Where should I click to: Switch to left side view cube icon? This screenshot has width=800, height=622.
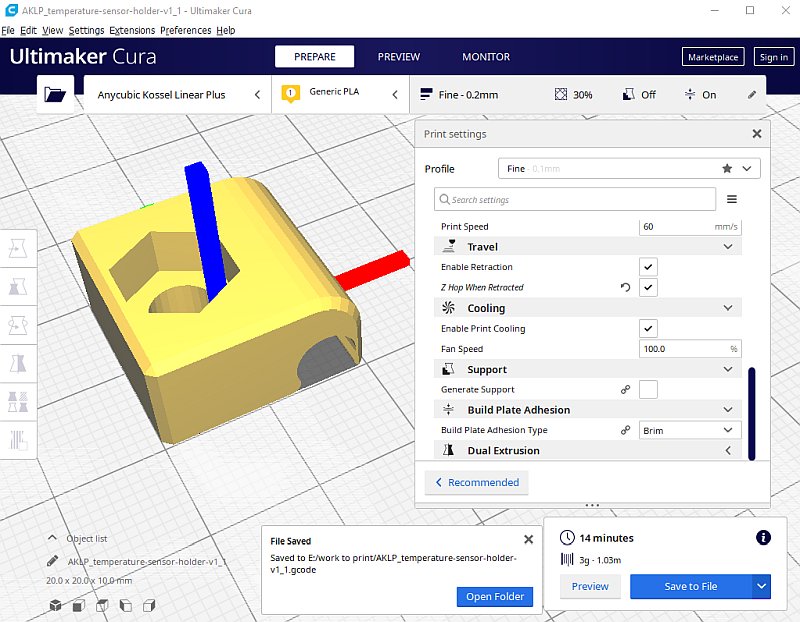[x=126, y=606]
